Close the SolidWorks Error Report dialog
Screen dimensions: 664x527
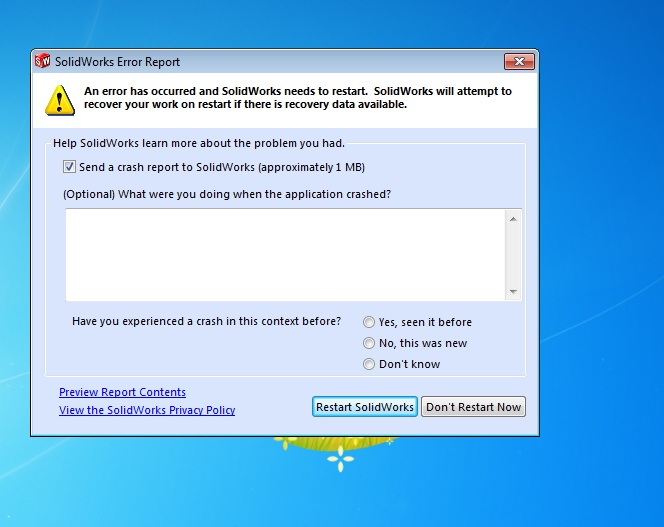pos(519,62)
